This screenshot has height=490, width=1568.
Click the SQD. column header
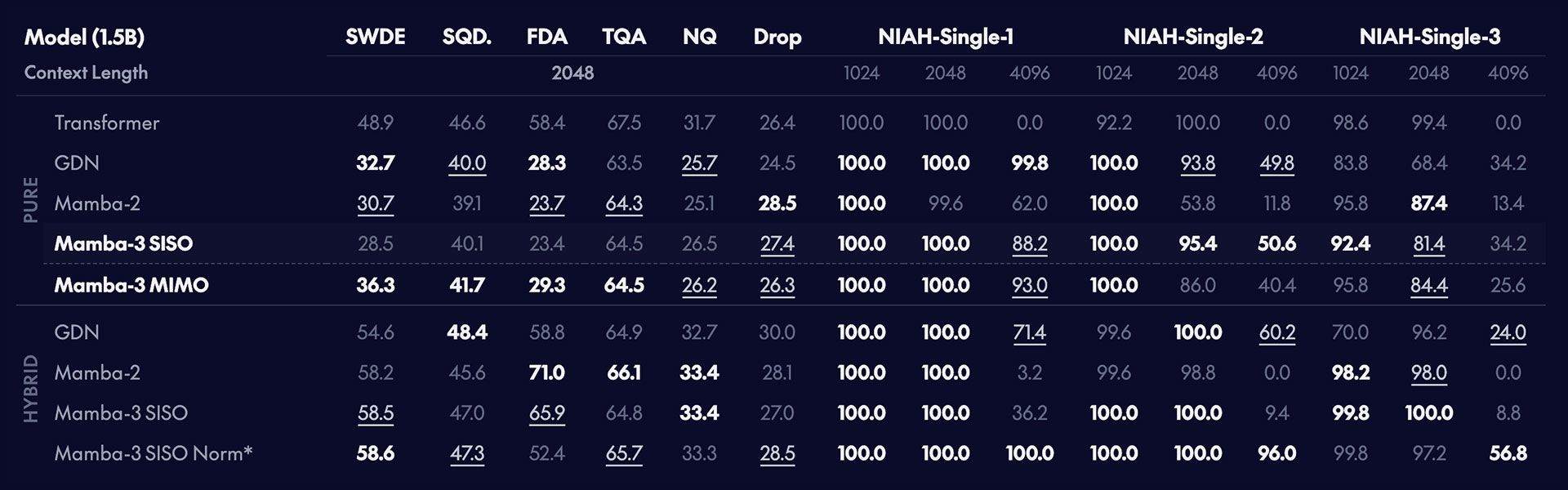(466, 37)
